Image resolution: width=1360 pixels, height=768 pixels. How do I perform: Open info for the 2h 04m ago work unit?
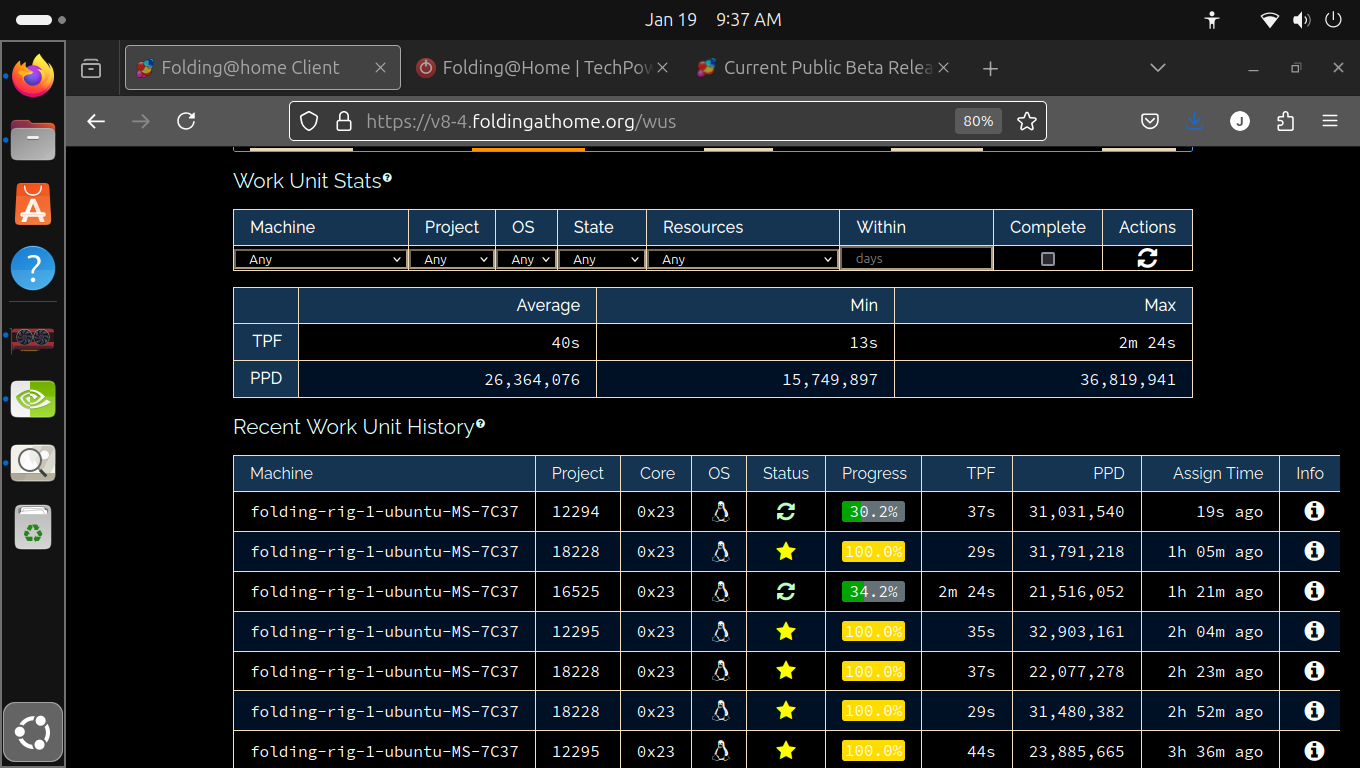(1314, 631)
